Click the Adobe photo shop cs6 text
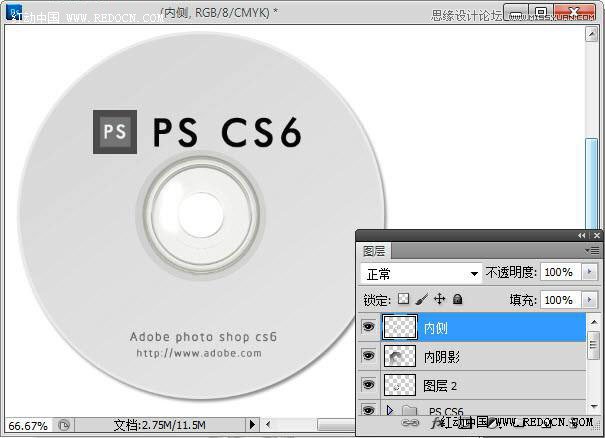The height and width of the screenshot is (438, 605). [203, 337]
